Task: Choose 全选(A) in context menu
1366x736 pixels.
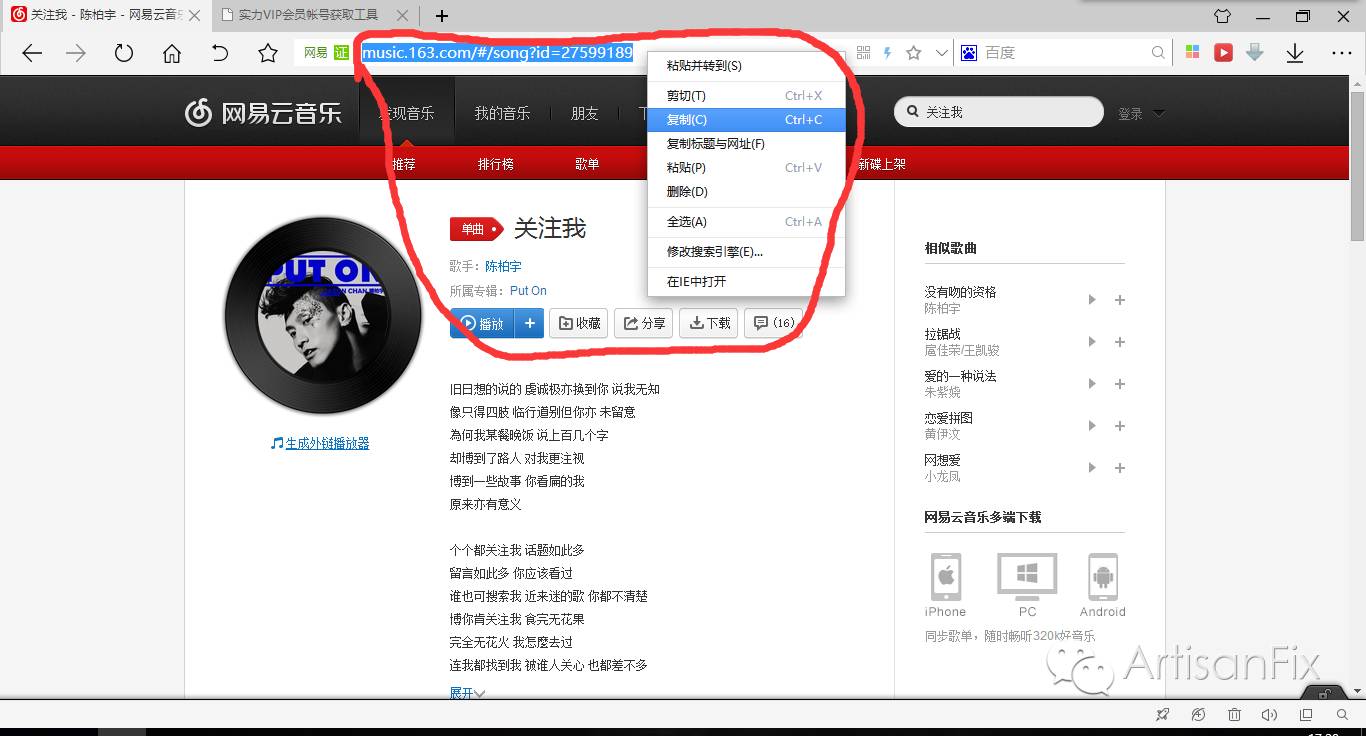Action: [x=746, y=222]
